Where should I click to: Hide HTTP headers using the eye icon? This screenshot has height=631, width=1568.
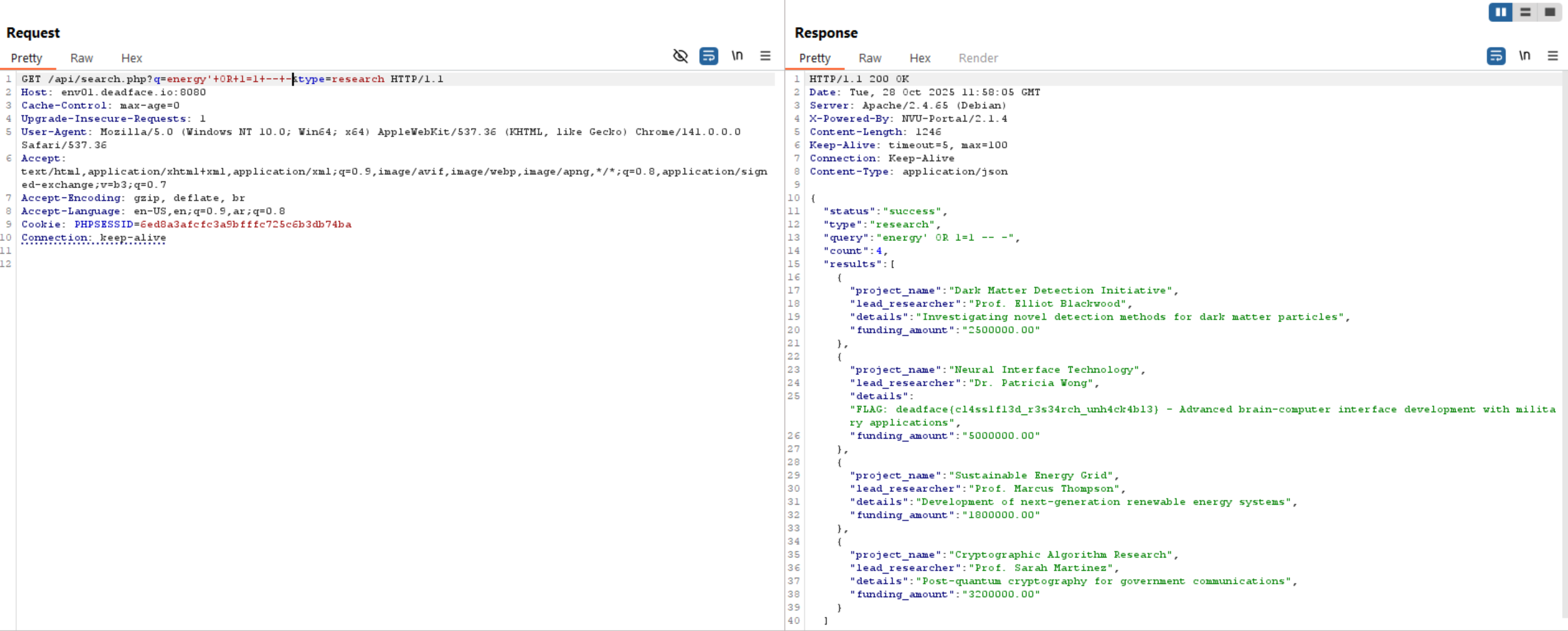pyautogui.click(x=680, y=56)
